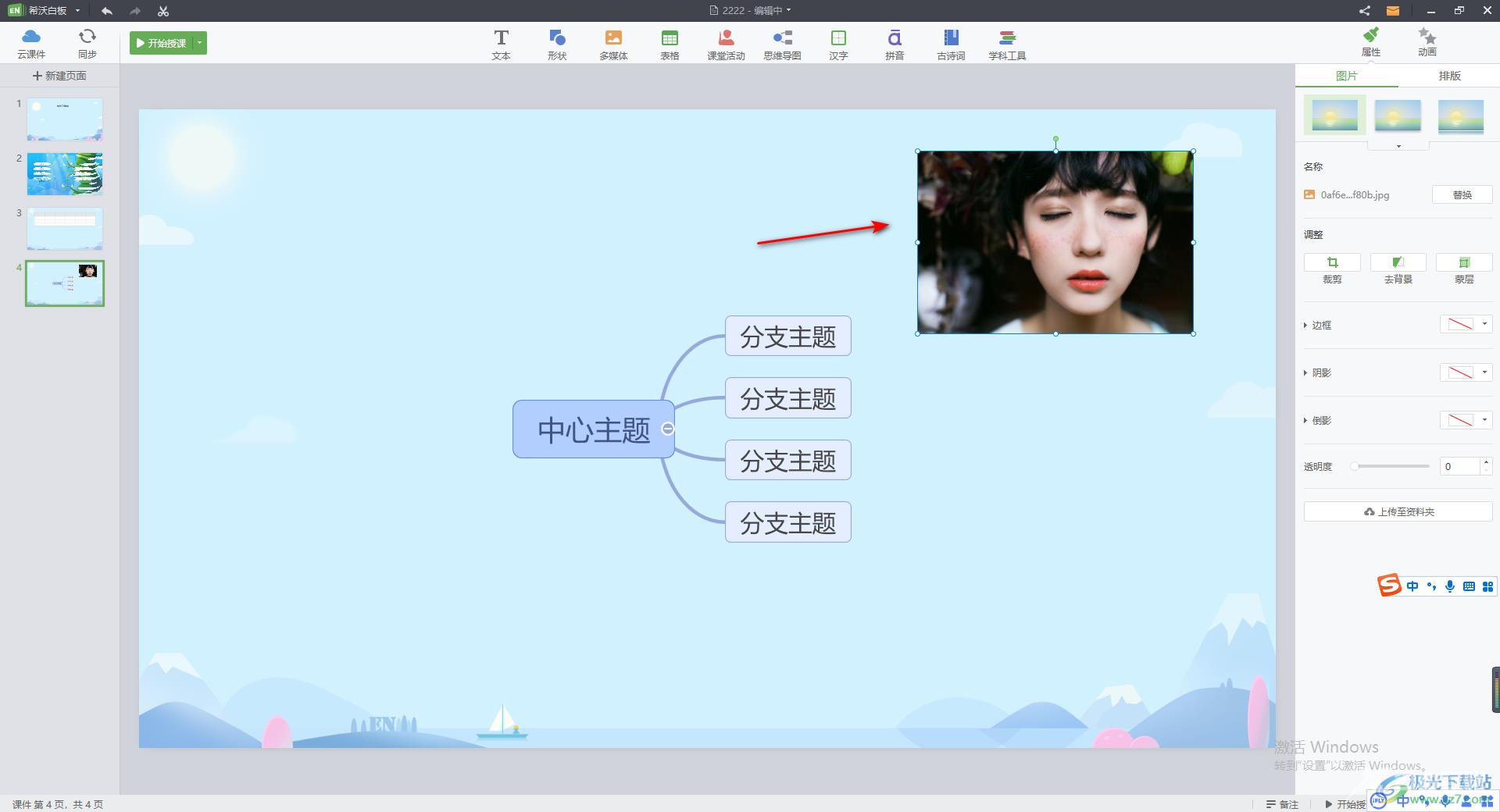Click the scissors cut icon
1500x812 pixels.
point(162,11)
